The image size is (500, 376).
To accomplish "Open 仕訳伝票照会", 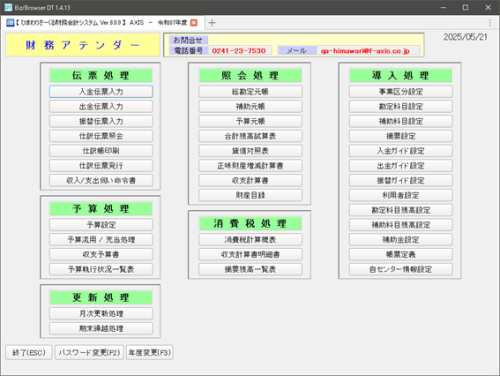I will tap(101, 136).
